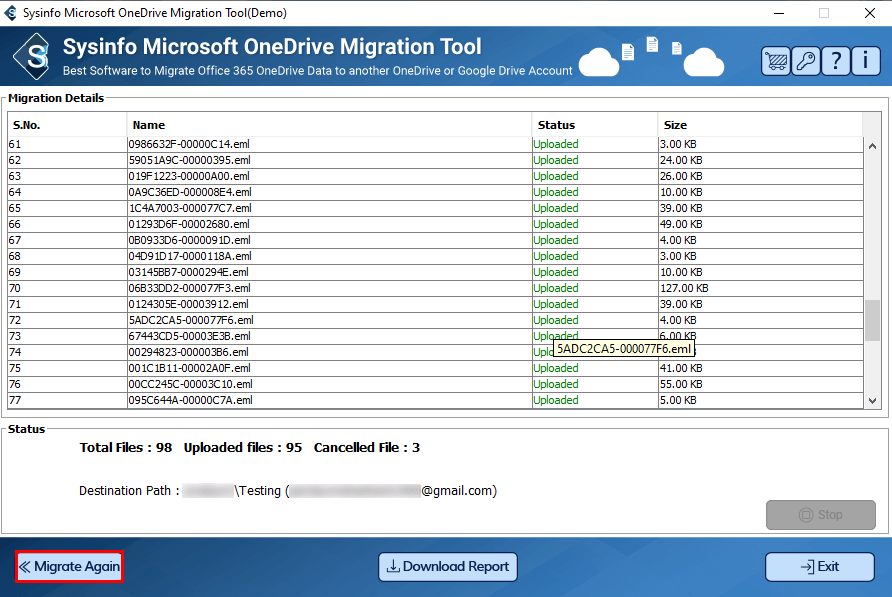Click the Status column header
Image resolution: width=892 pixels, height=597 pixels.
pyautogui.click(x=594, y=125)
